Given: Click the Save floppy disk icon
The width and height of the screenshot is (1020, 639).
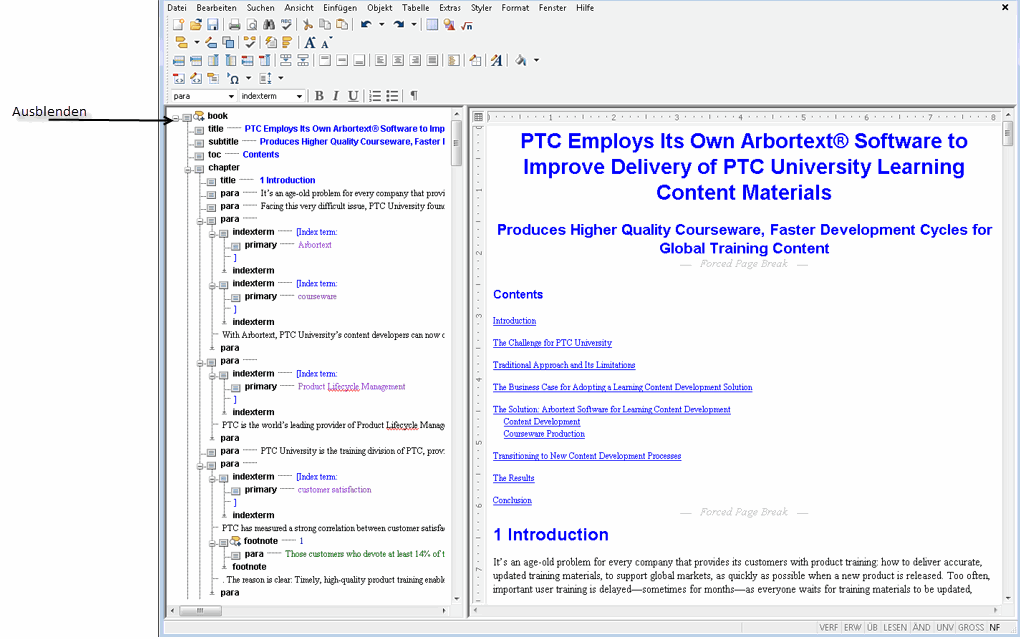Looking at the screenshot, I should tap(213, 25).
